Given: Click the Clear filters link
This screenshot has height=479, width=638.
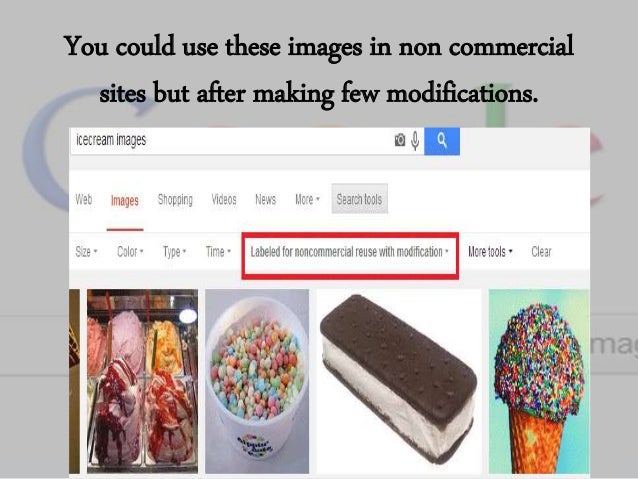Looking at the screenshot, I should pos(541,252).
